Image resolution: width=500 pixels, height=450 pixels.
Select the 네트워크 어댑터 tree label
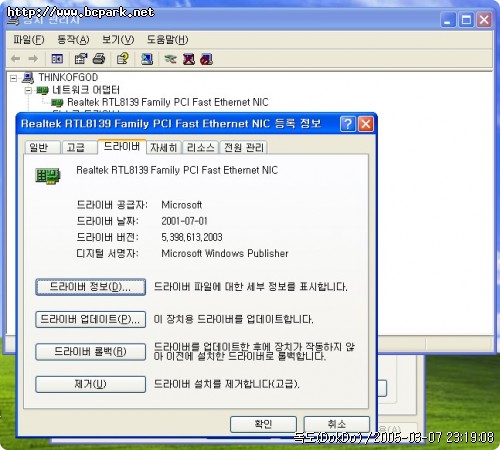click(x=86, y=90)
